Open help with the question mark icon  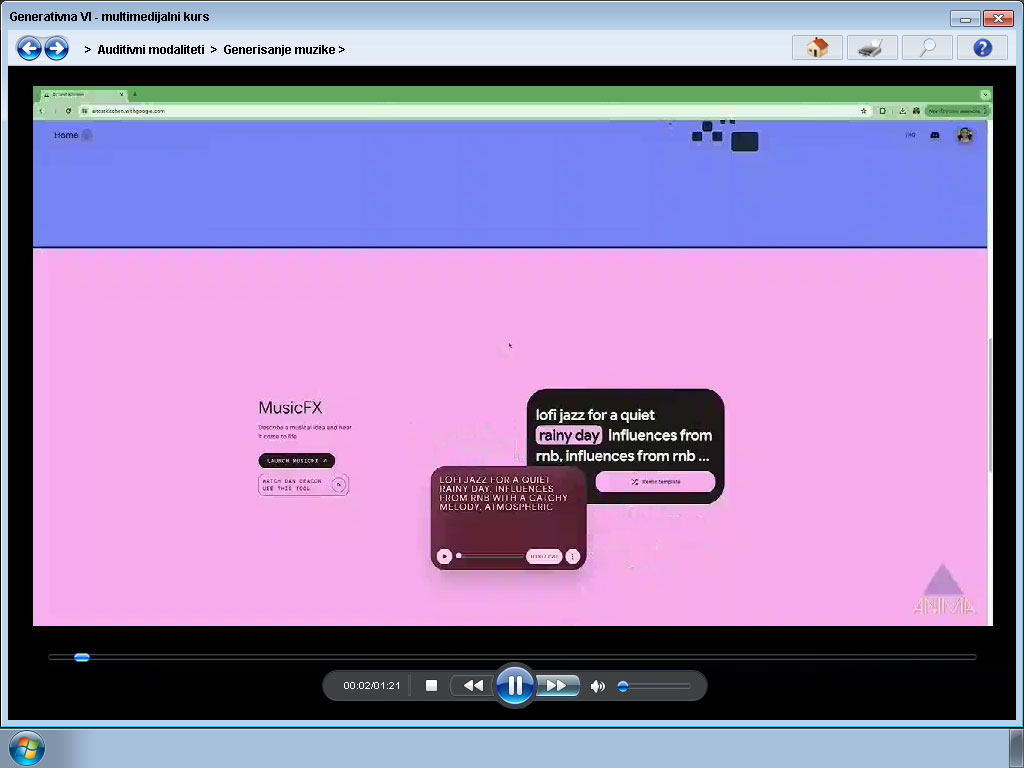click(981, 48)
